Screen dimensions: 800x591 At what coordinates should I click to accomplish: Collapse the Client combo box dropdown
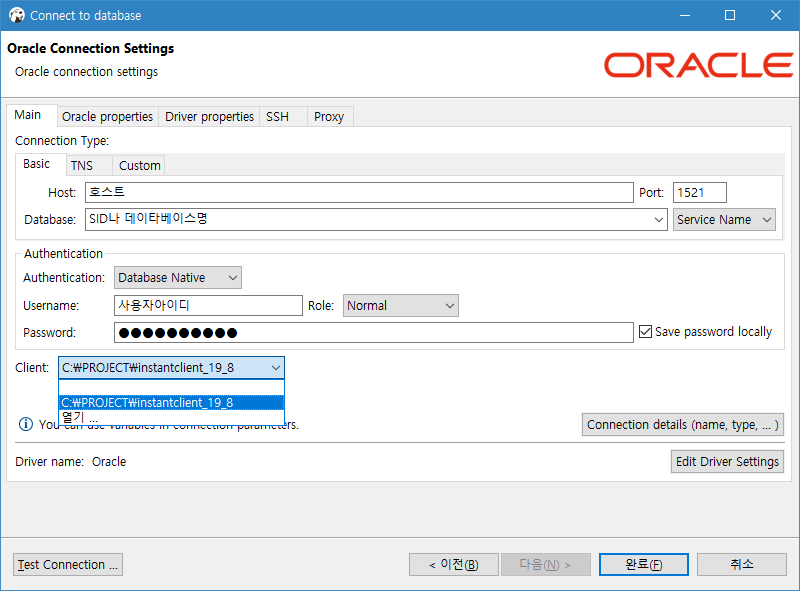click(x=276, y=367)
